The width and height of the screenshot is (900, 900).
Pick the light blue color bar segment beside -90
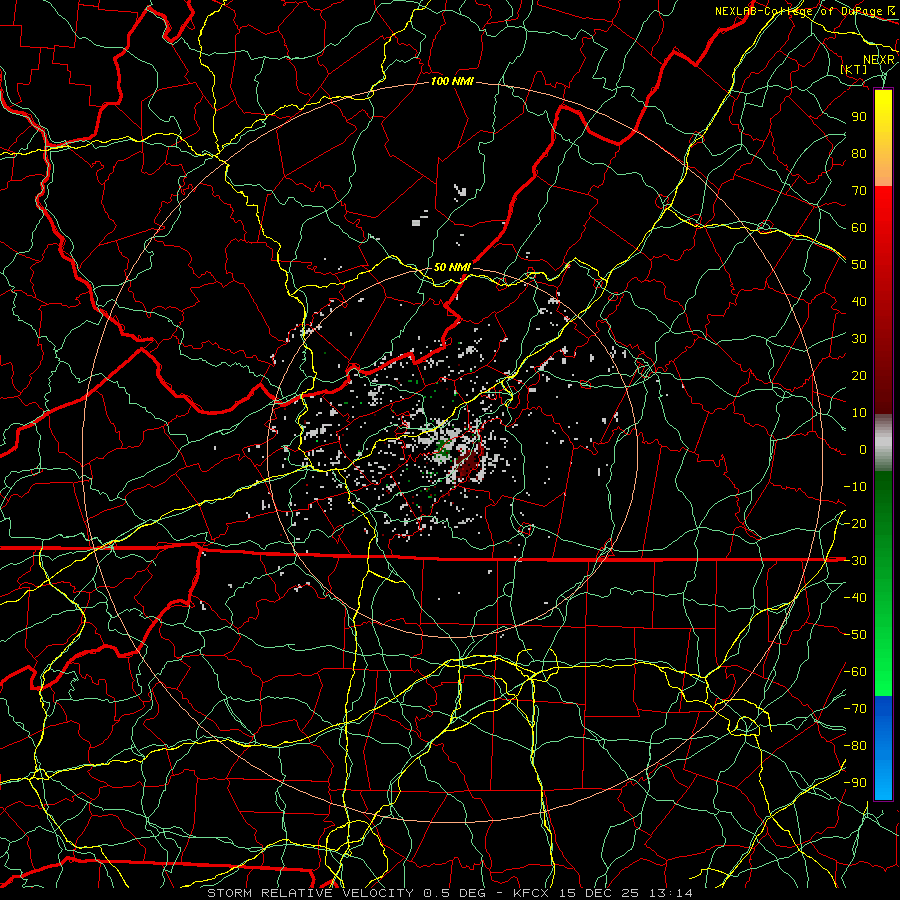[x=883, y=781]
